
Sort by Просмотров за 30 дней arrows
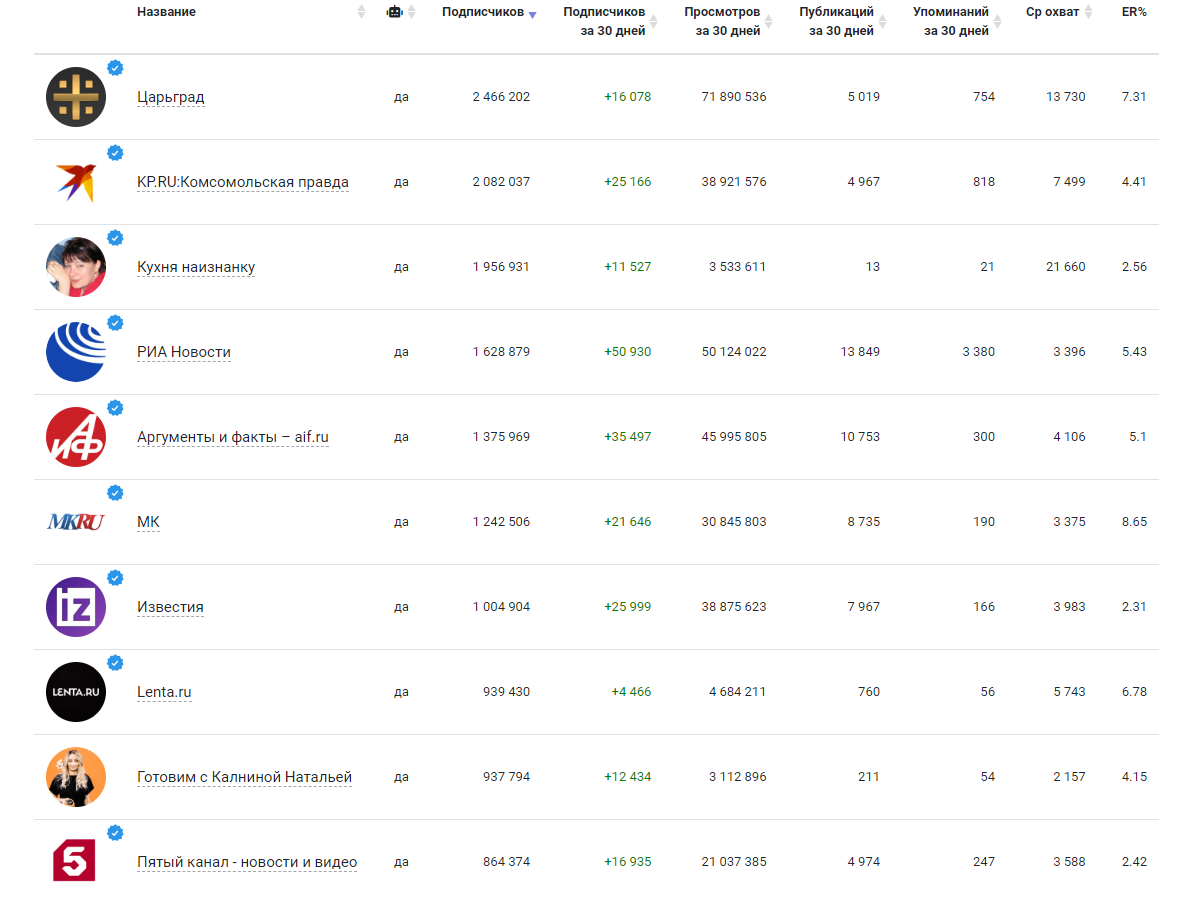coord(768,22)
